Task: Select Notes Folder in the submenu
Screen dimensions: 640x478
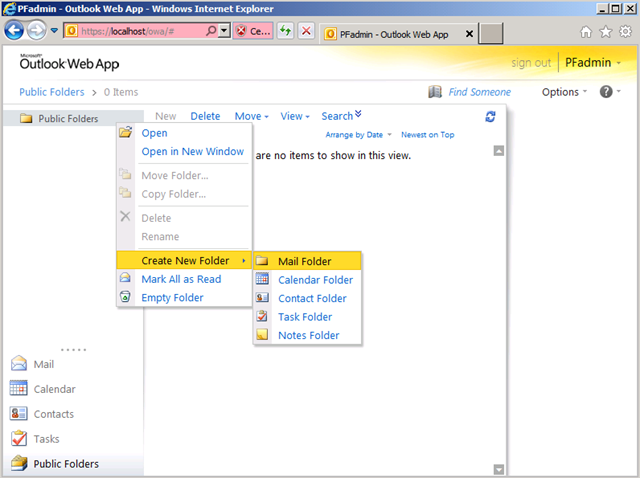Action: point(307,335)
